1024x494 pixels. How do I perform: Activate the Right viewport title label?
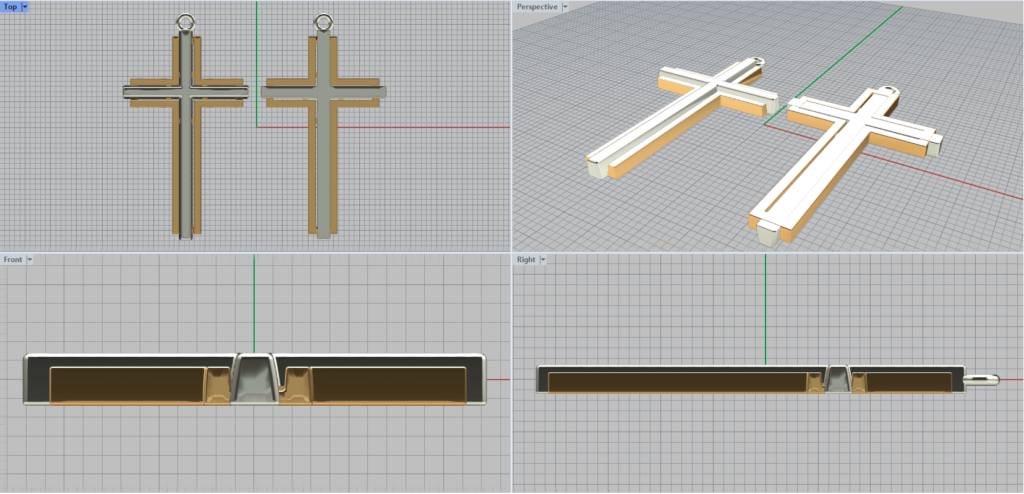coord(526,259)
